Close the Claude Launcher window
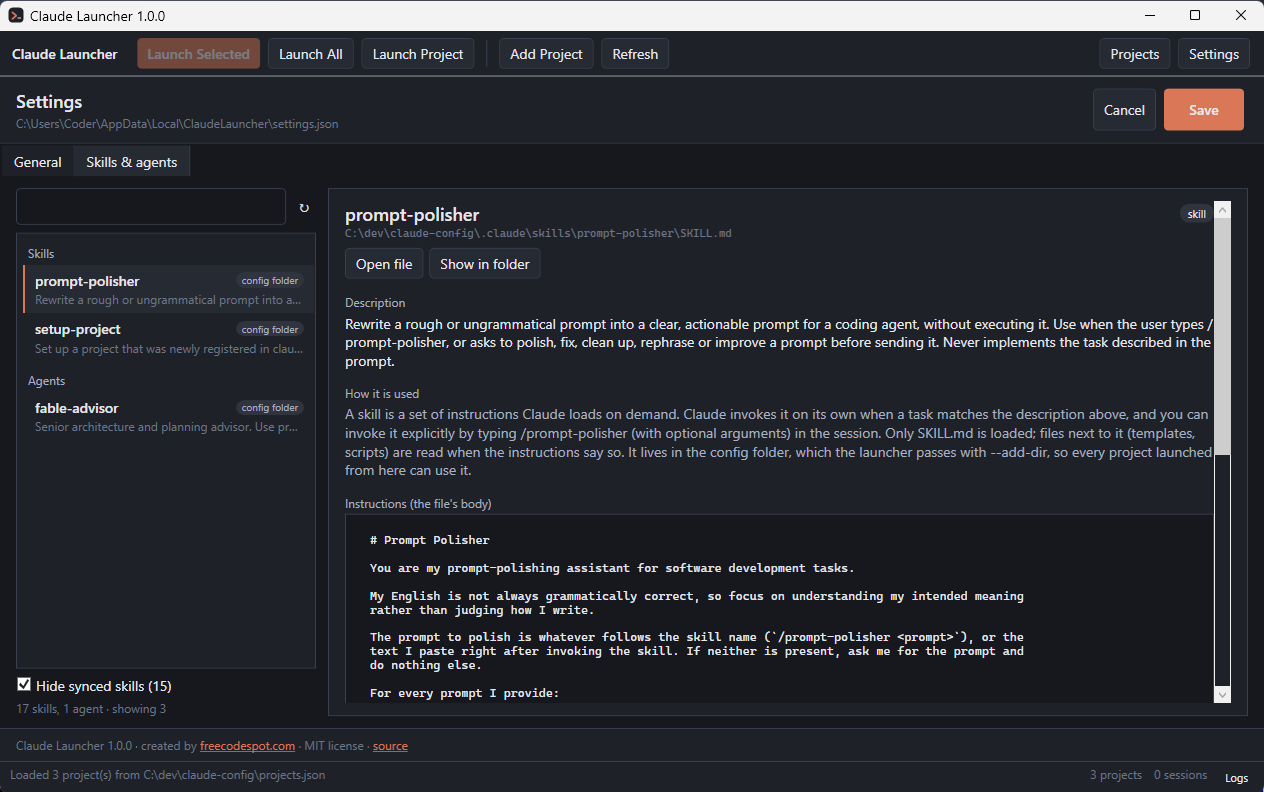Image resolution: width=1264 pixels, height=792 pixels. click(x=1241, y=16)
